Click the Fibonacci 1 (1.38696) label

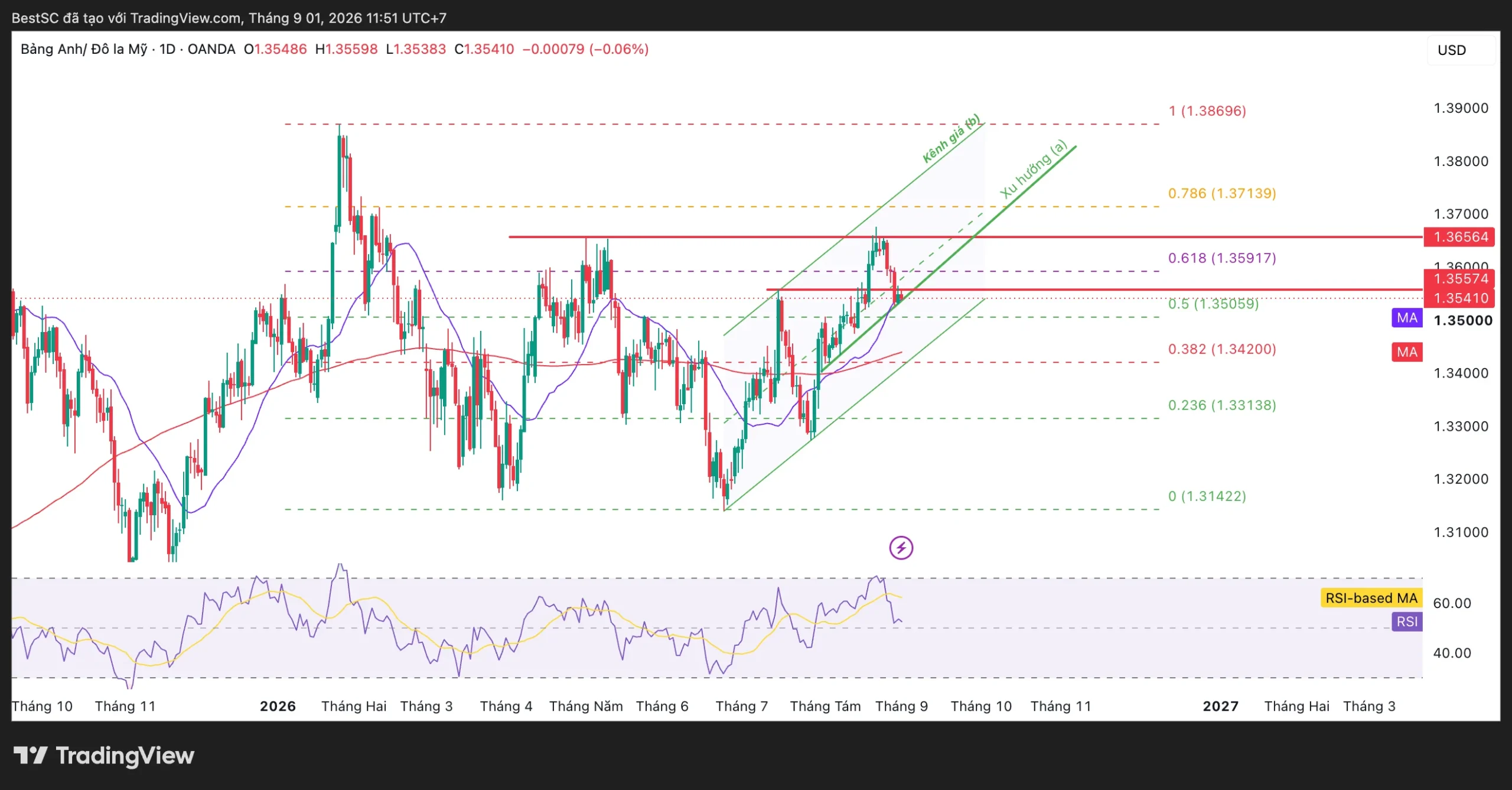click(x=1207, y=111)
